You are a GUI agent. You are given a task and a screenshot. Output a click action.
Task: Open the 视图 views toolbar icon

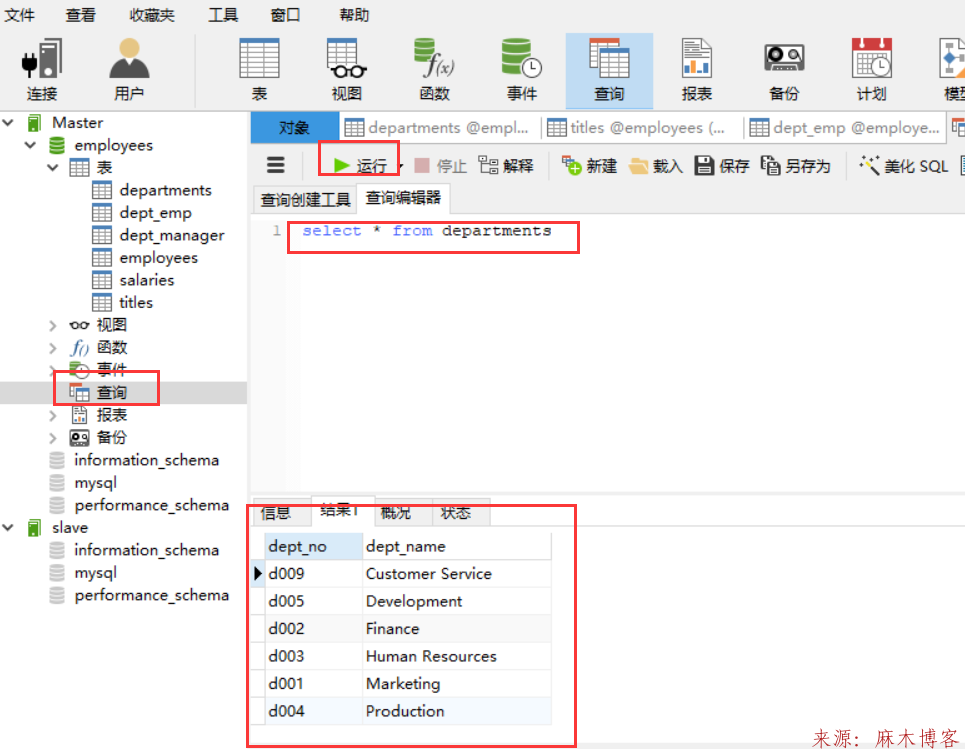coord(346,70)
